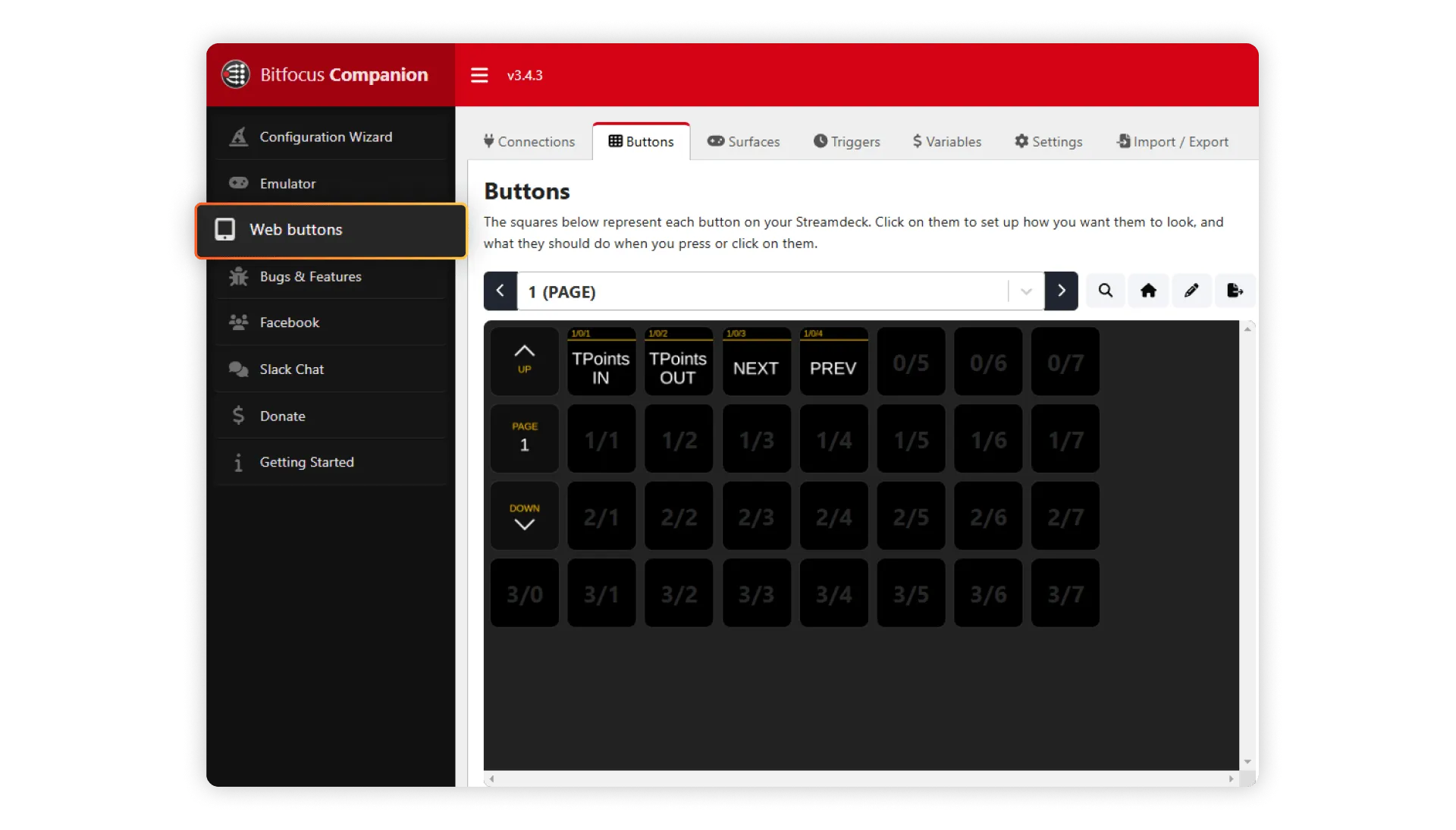Click the grid scroll-up arrow
The width and height of the screenshot is (1456, 830).
click(1247, 329)
